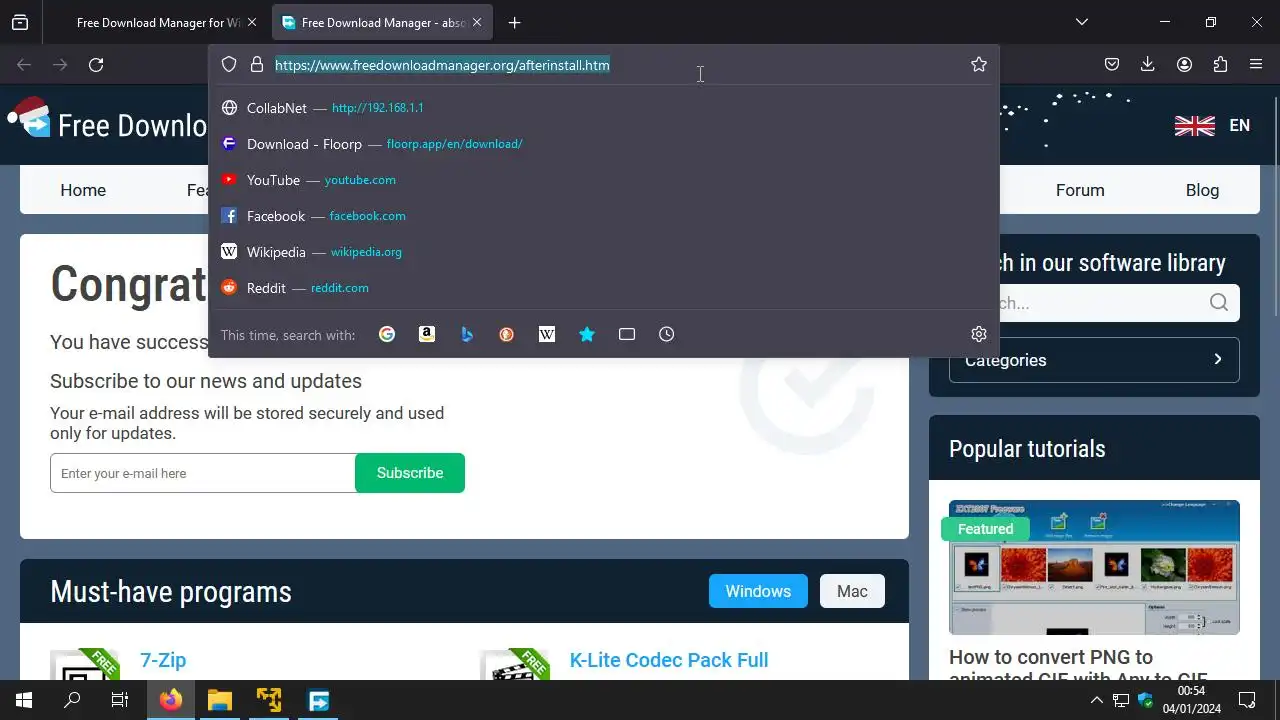Select the Mac programs button

(x=852, y=591)
